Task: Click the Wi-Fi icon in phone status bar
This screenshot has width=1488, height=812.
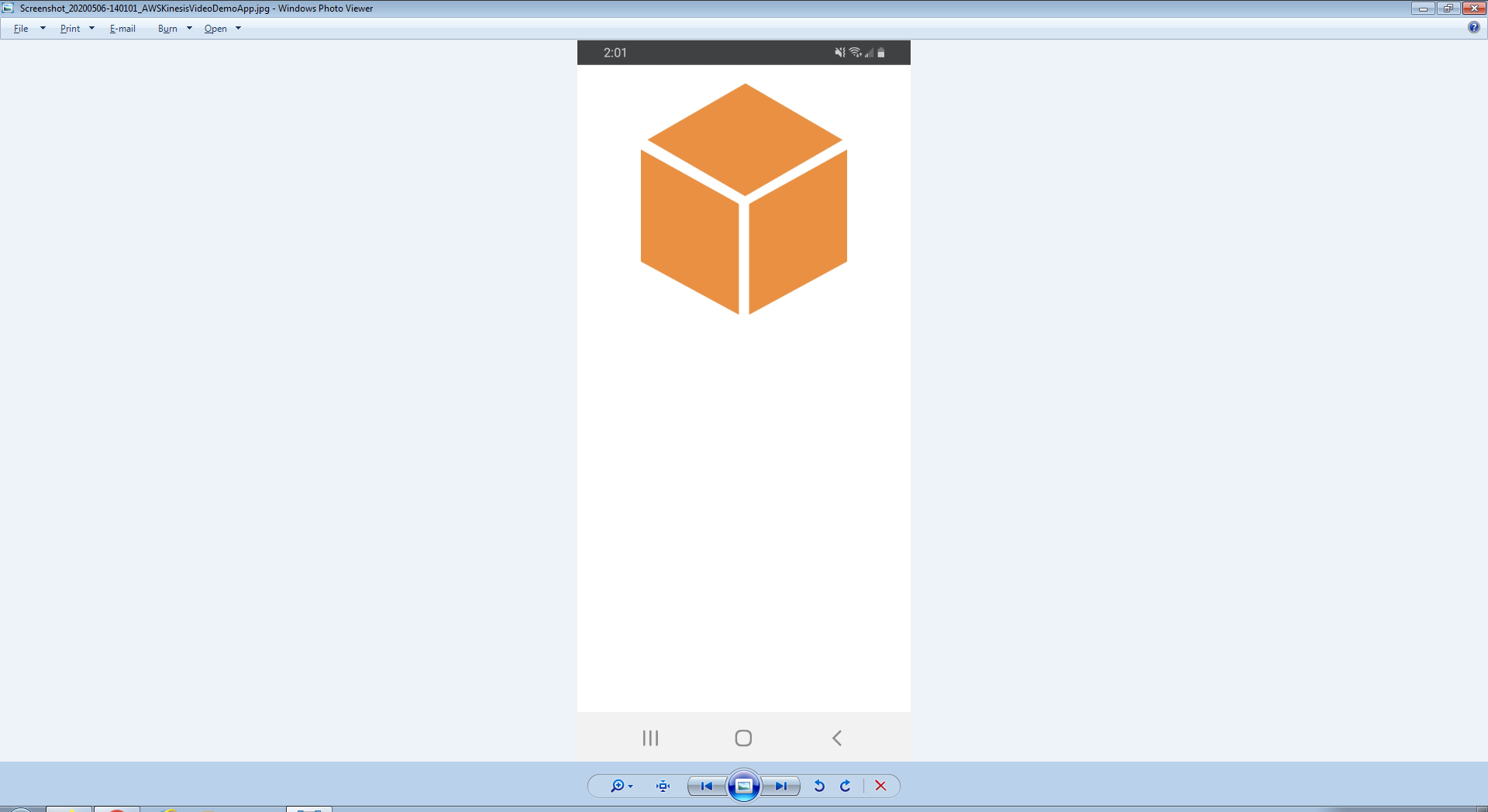Action: tap(856, 53)
